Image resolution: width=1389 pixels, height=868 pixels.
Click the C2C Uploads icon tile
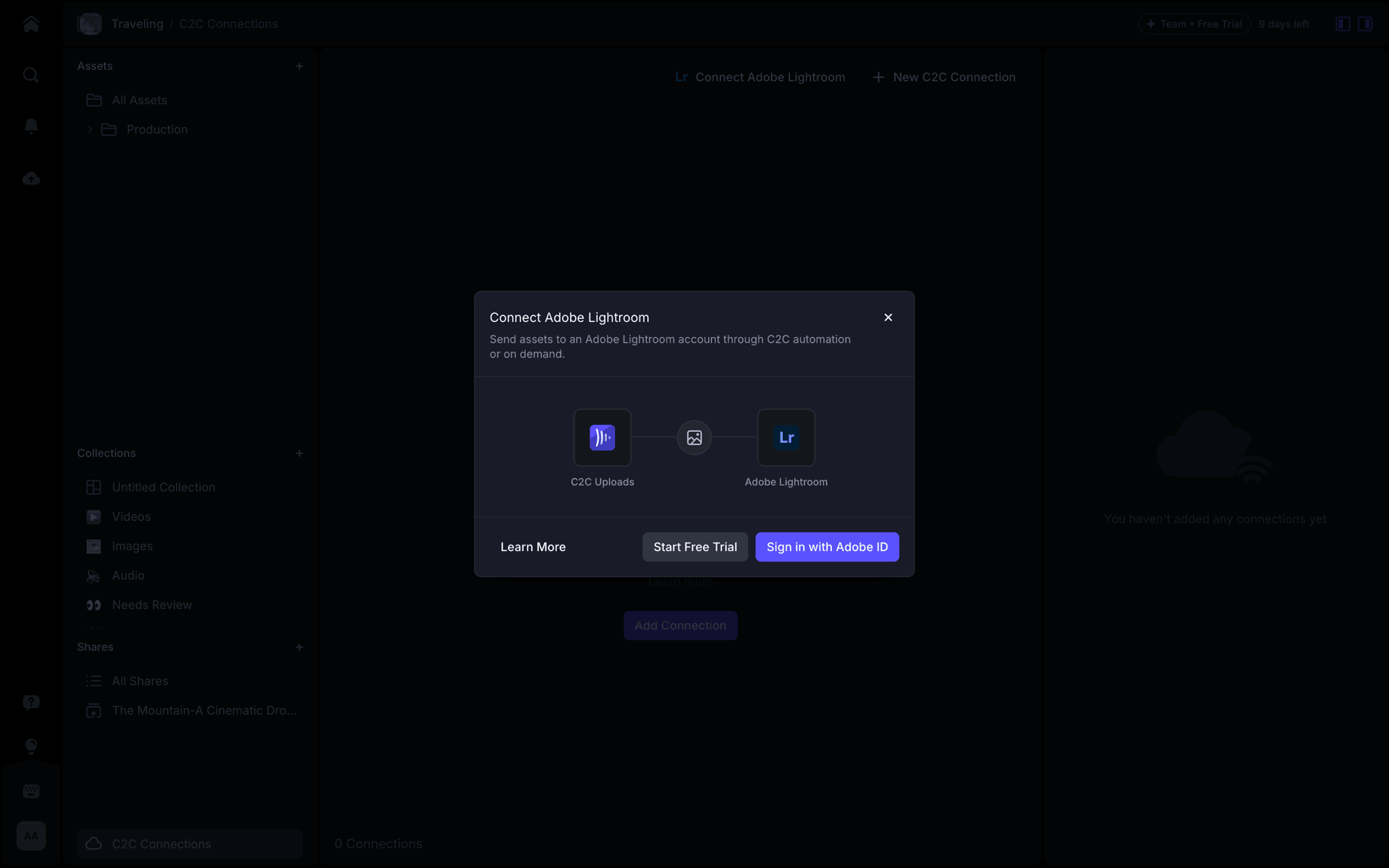(603, 438)
